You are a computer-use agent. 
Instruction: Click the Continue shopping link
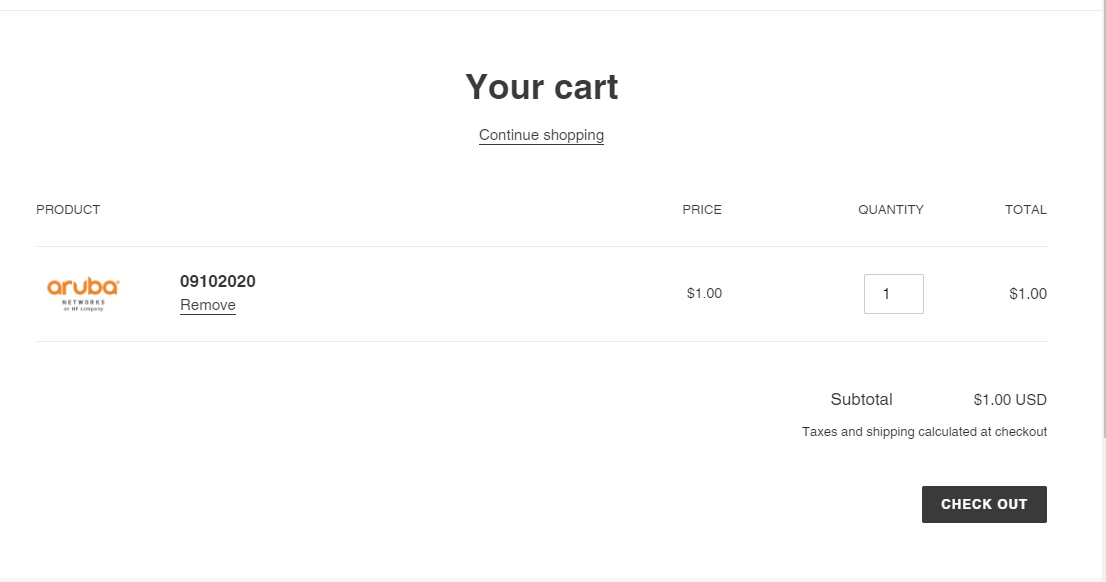tap(541, 135)
